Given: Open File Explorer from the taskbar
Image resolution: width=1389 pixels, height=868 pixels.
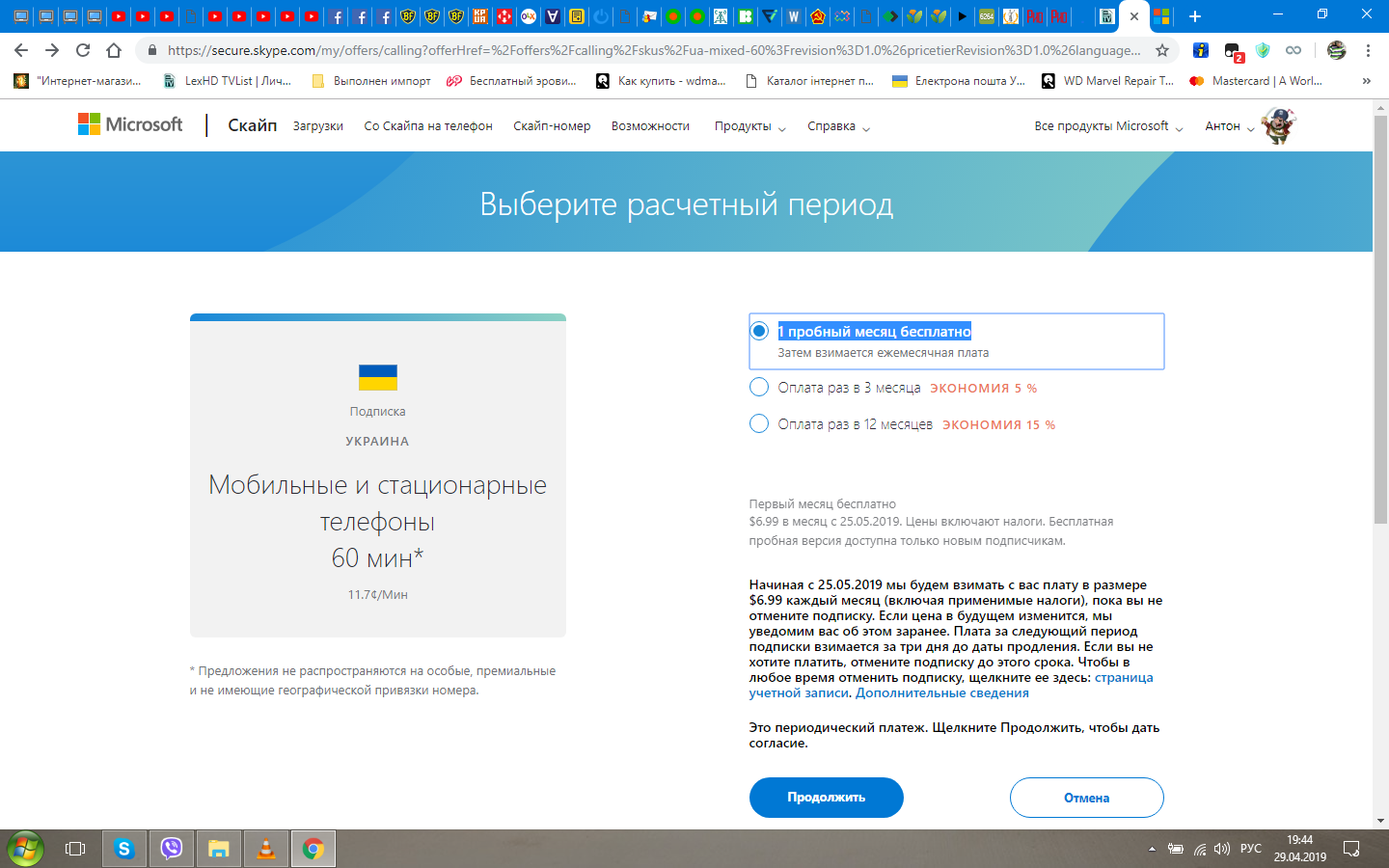Looking at the screenshot, I should [219, 849].
